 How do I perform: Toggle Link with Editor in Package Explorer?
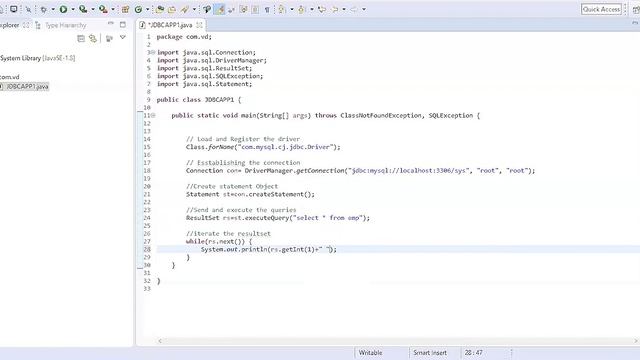(93, 38)
